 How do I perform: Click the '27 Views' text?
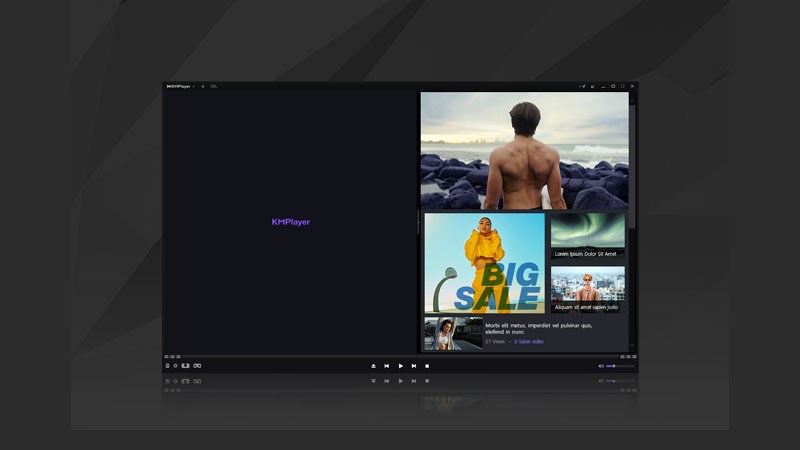click(495, 341)
